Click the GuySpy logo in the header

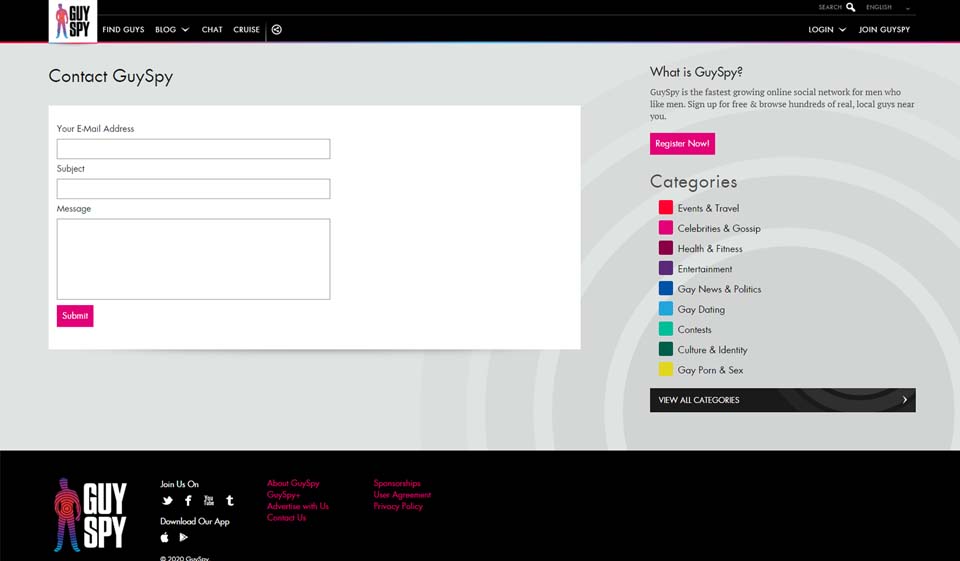coord(73,21)
